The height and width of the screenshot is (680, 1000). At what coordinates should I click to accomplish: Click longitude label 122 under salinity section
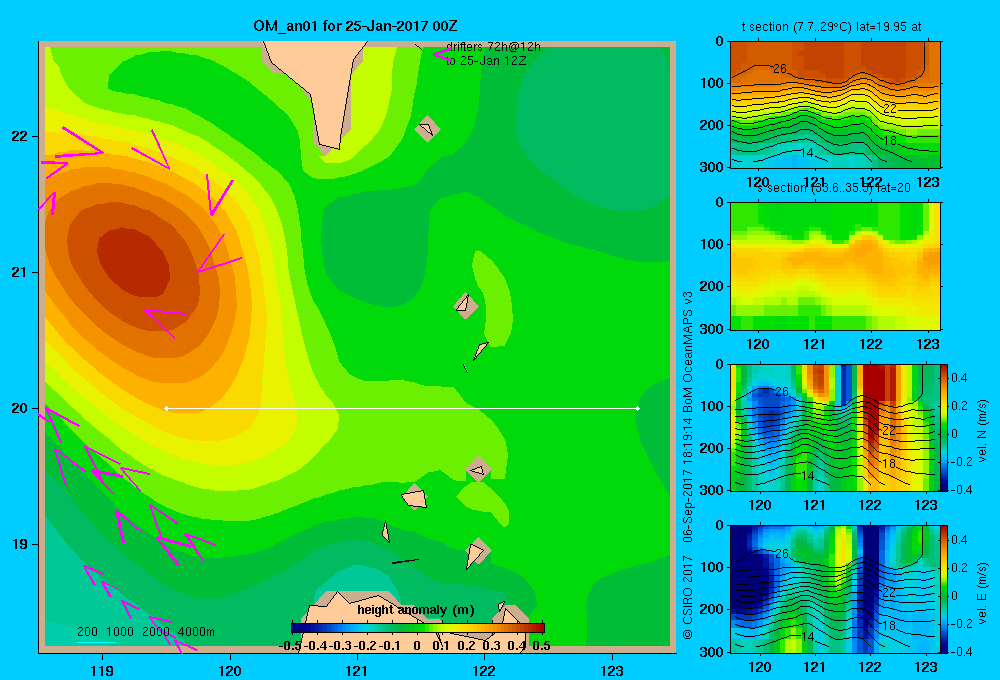click(x=871, y=344)
